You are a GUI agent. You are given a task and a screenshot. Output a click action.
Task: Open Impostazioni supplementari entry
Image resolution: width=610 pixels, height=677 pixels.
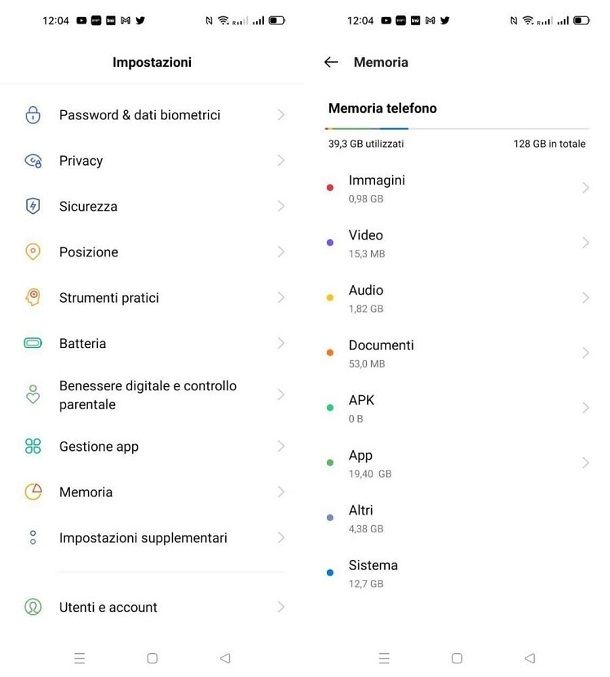pyautogui.click(x=152, y=538)
